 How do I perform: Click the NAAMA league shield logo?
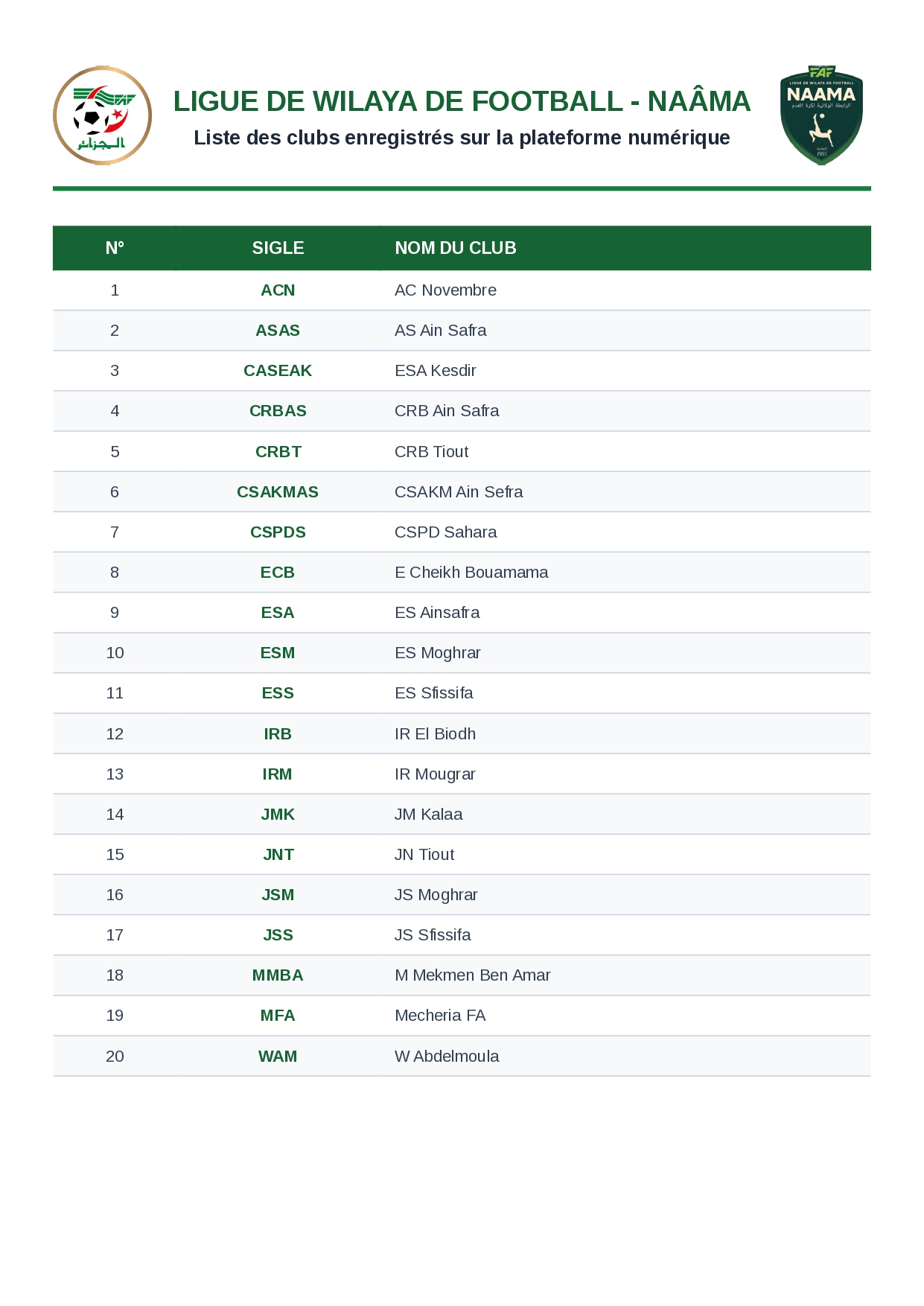point(821,115)
